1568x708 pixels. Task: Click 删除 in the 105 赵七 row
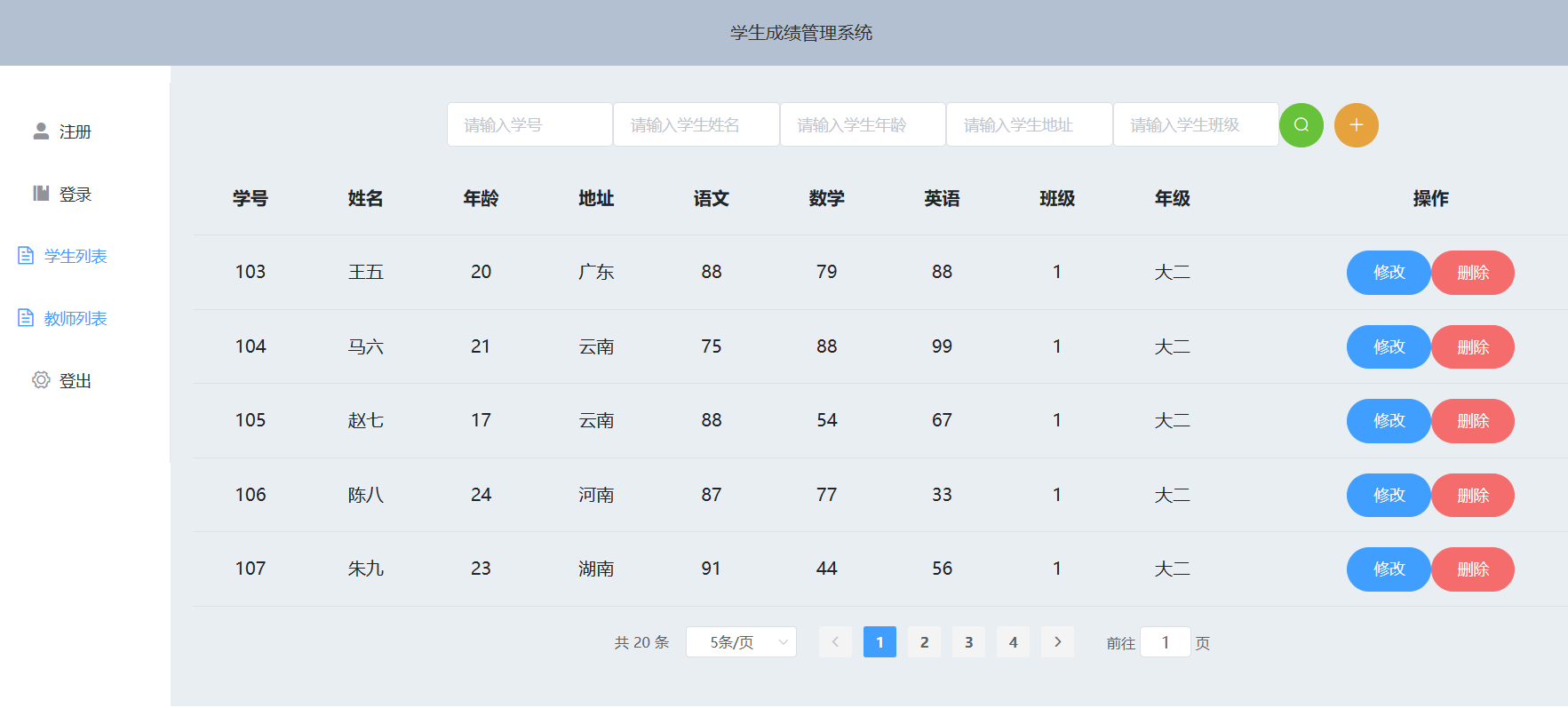tap(1473, 421)
